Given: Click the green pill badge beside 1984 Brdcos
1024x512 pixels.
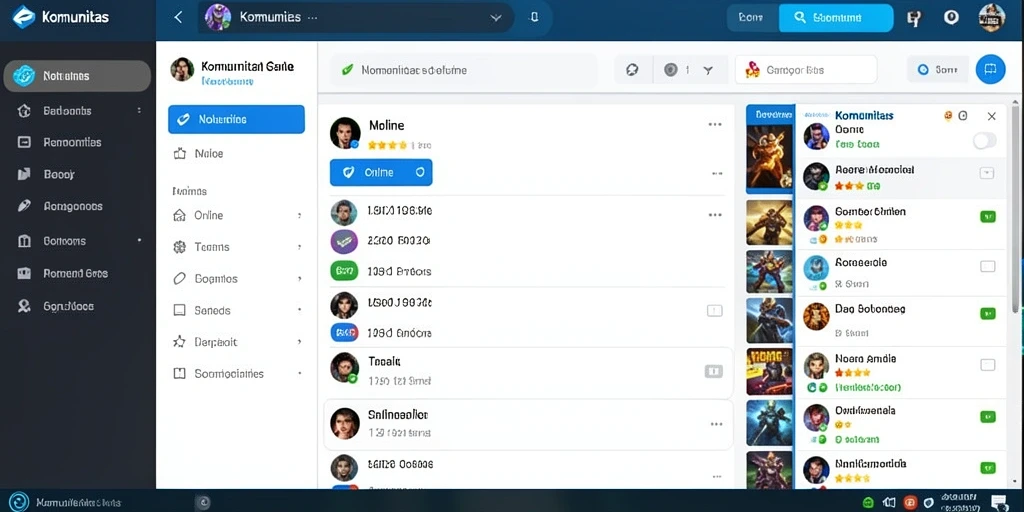Looking at the screenshot, I should coord(344,270).
